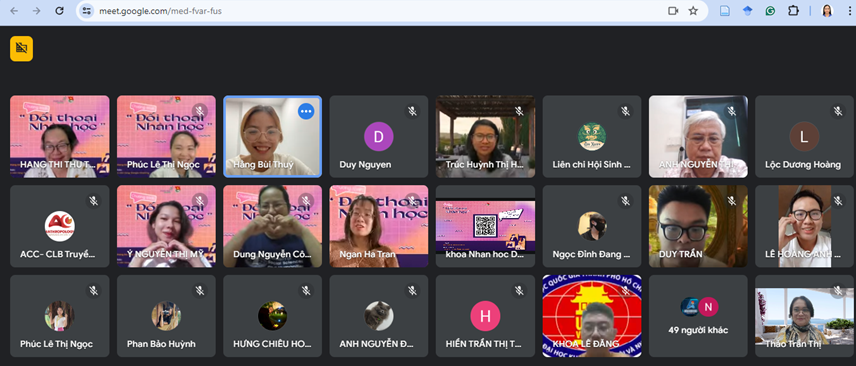856x366 pixels.
Task: Bookmark this page with the star icon
Action: [x=693, y=11]
